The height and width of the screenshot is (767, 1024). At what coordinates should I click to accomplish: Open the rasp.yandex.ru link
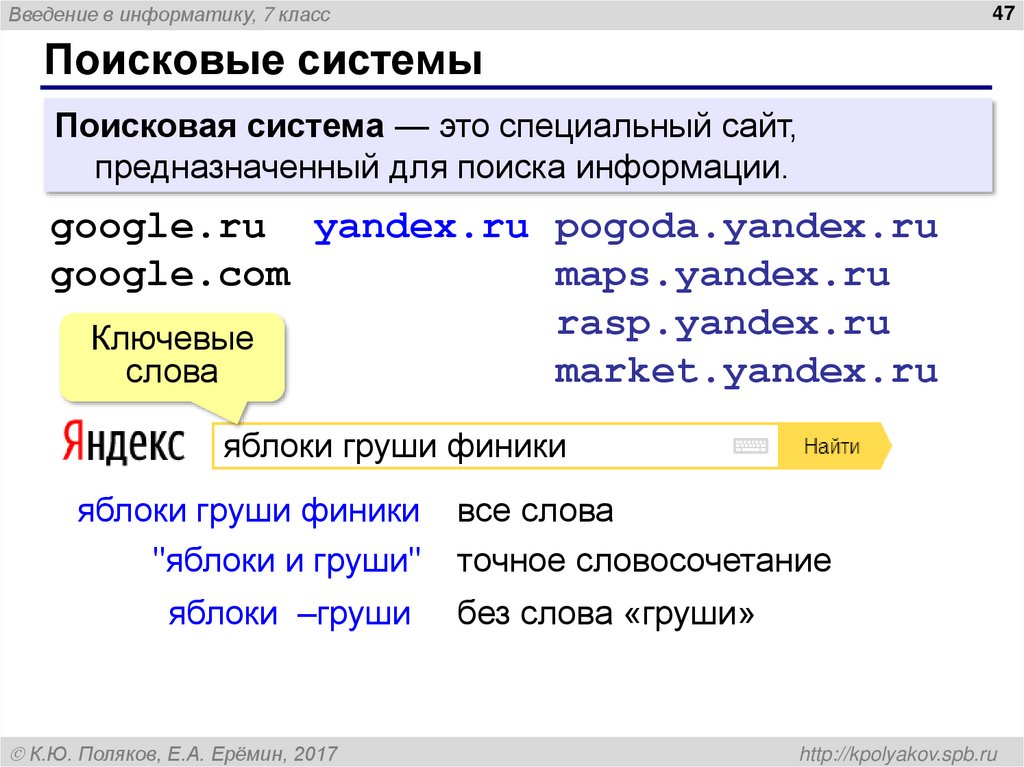coord(722,323)
